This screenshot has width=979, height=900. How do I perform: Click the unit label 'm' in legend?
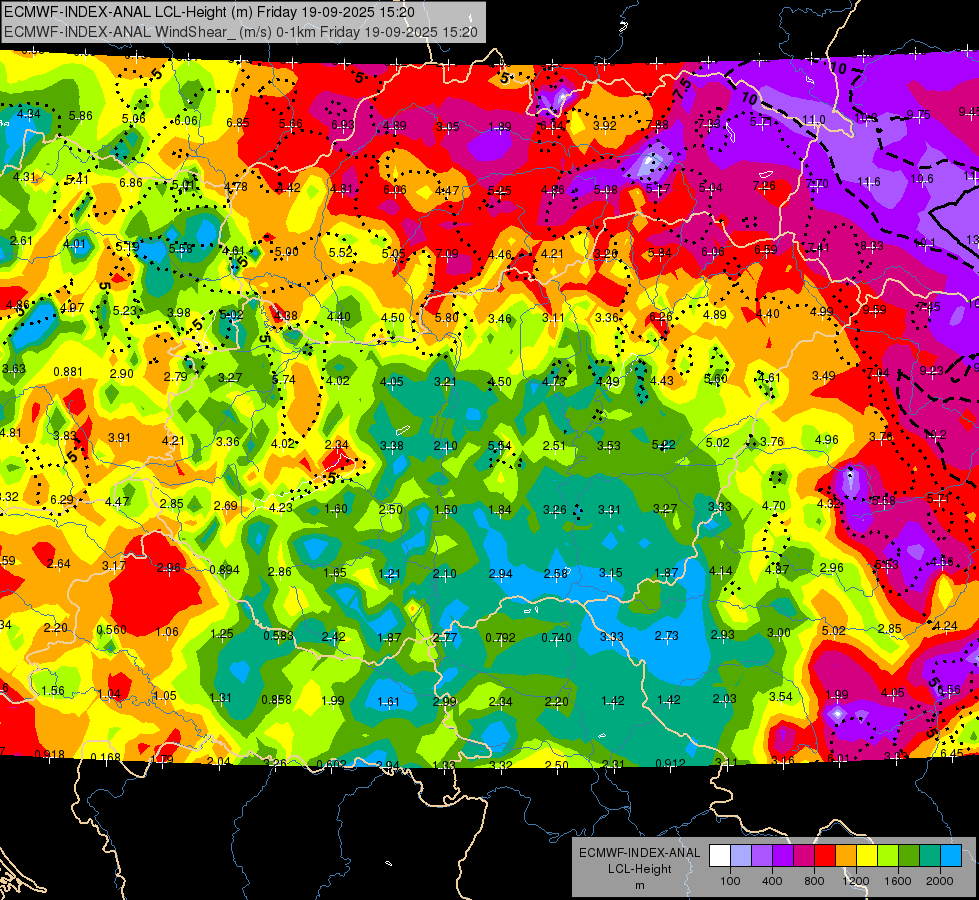(x=639, y=885)
